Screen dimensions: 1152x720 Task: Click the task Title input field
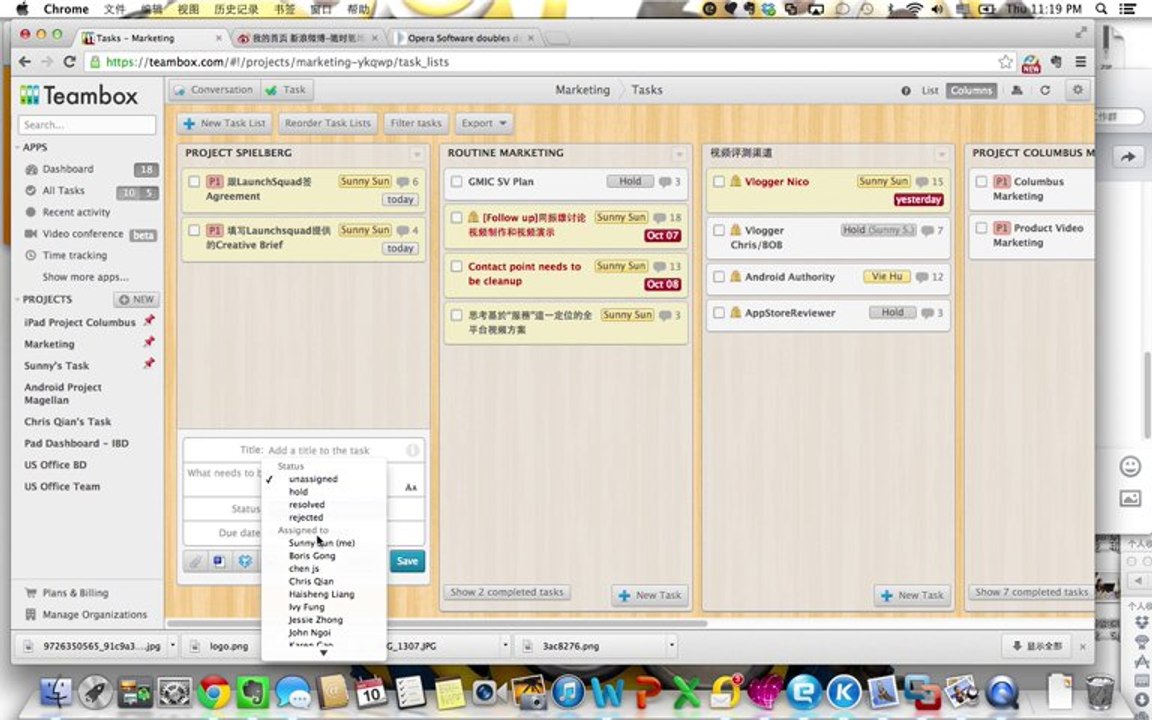335,450
